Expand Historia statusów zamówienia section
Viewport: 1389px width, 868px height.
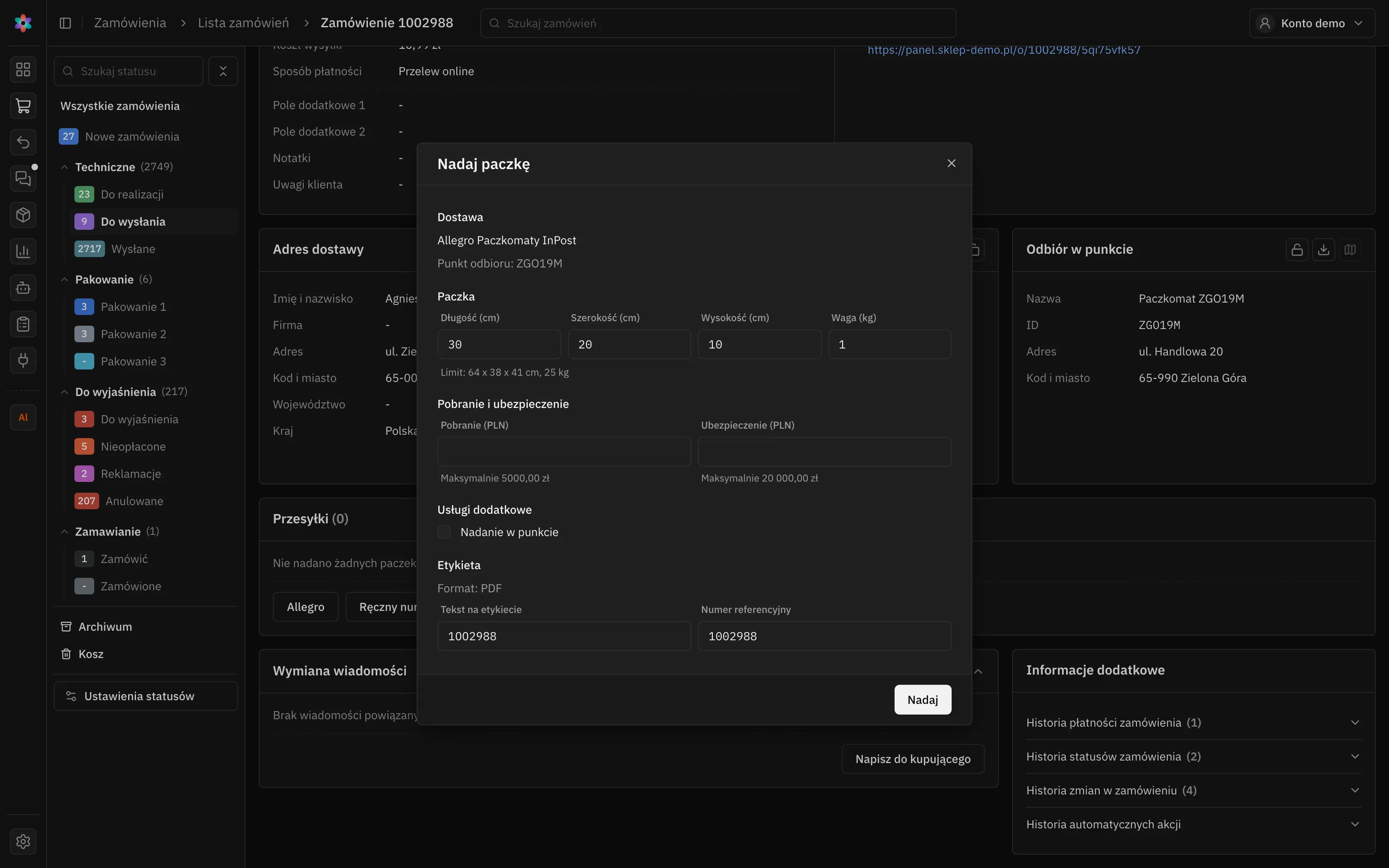(1194, 757)
